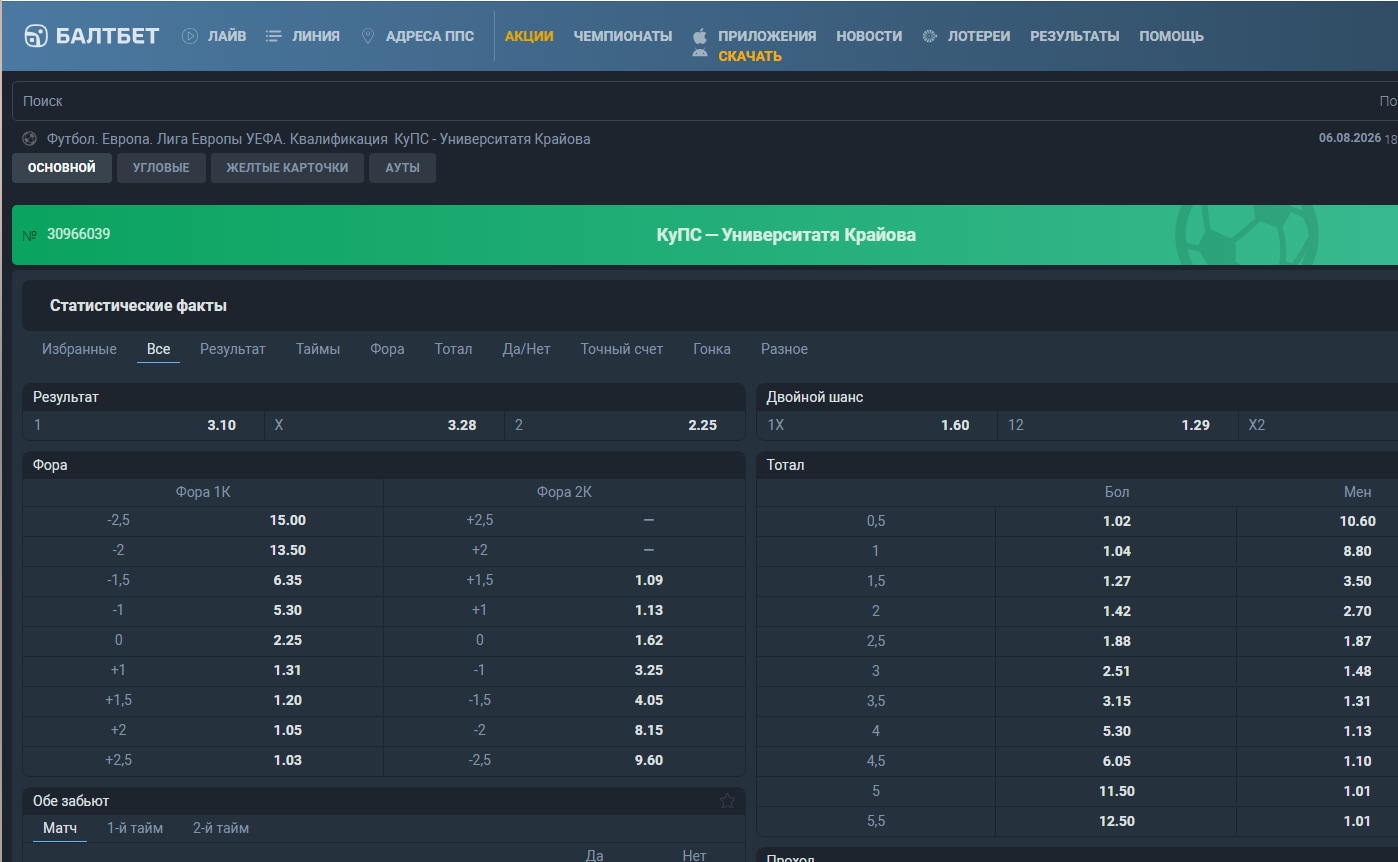Open the Приложения page

767,36
